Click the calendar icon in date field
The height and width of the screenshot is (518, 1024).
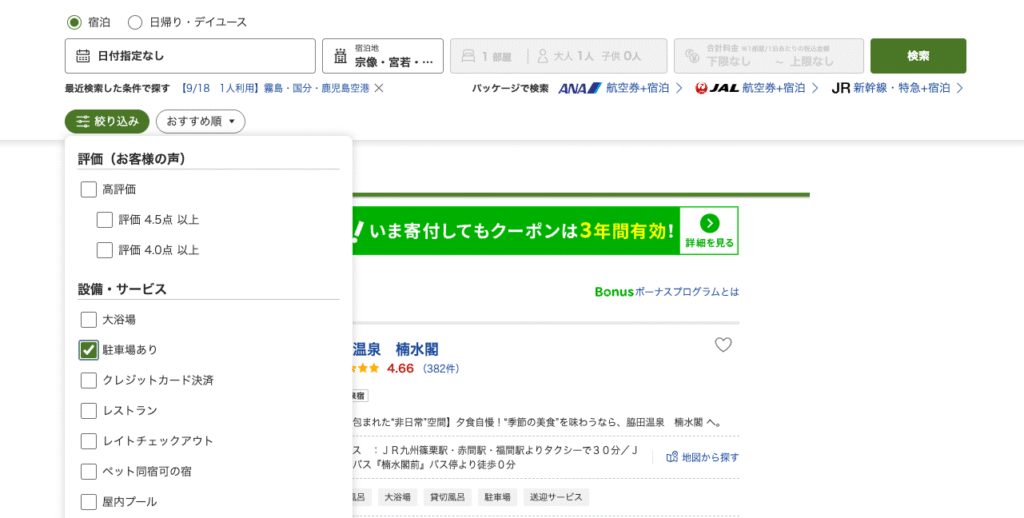(x=82, y=56)
